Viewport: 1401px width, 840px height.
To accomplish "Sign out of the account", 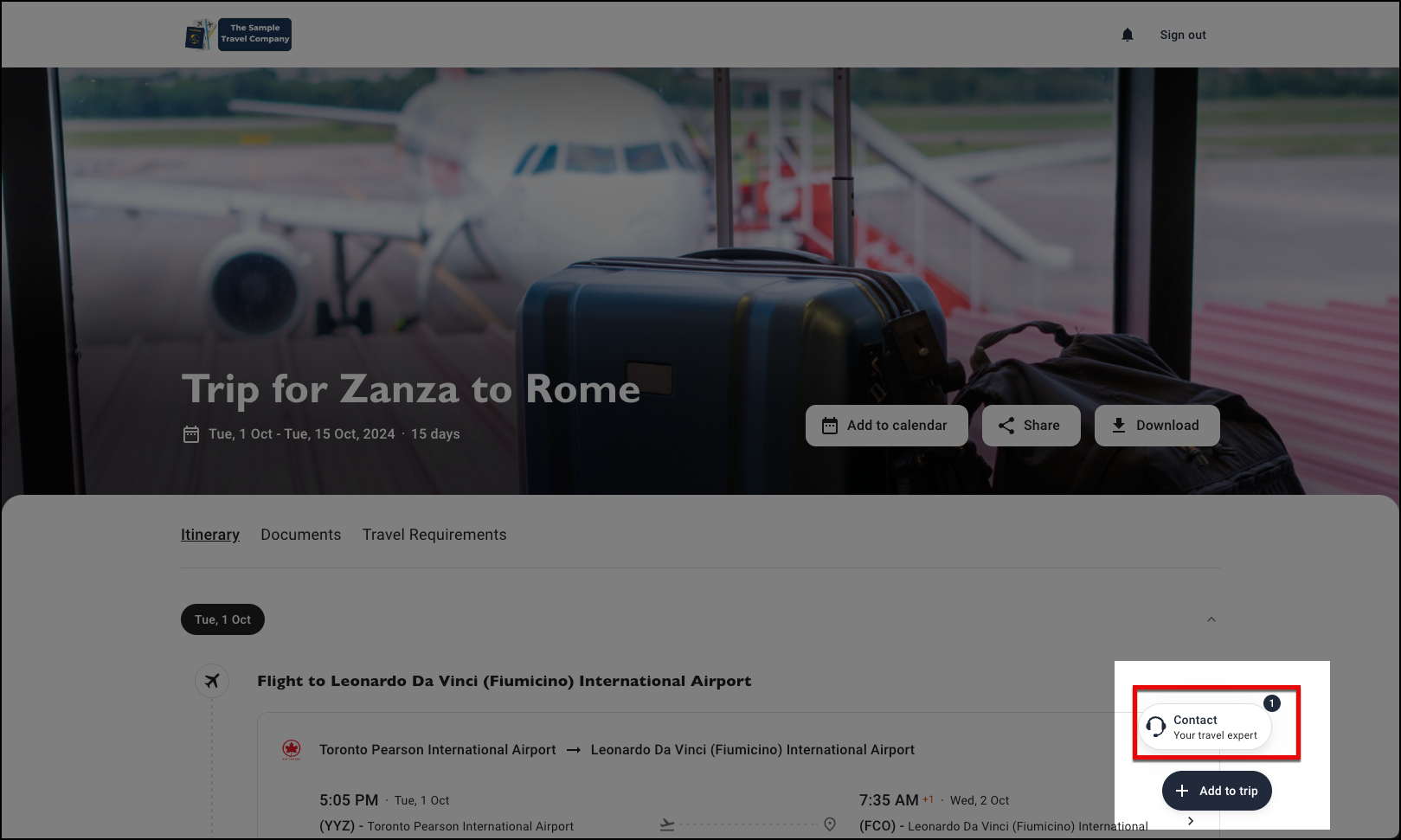I will pyautogui.click(x=1183, y=35).
